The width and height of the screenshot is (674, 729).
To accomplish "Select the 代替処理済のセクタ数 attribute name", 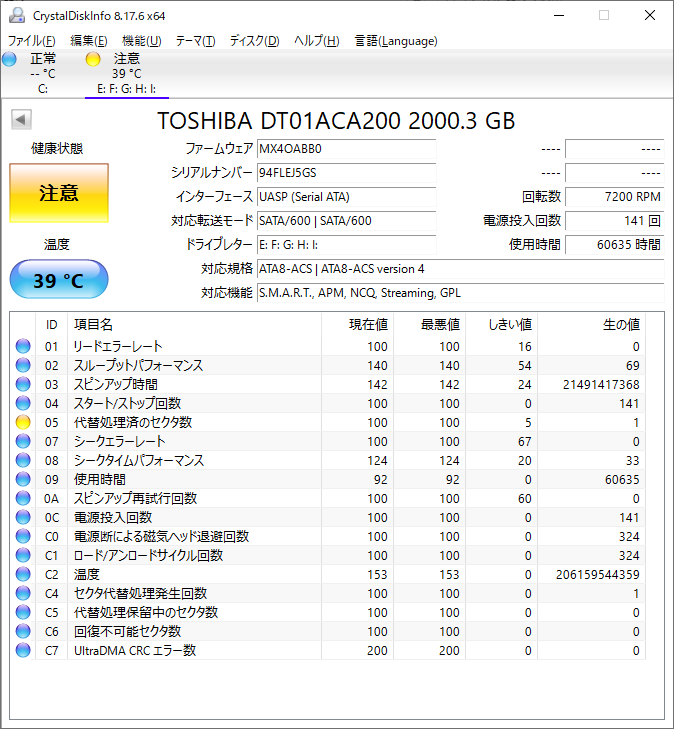I will point(133,422).
